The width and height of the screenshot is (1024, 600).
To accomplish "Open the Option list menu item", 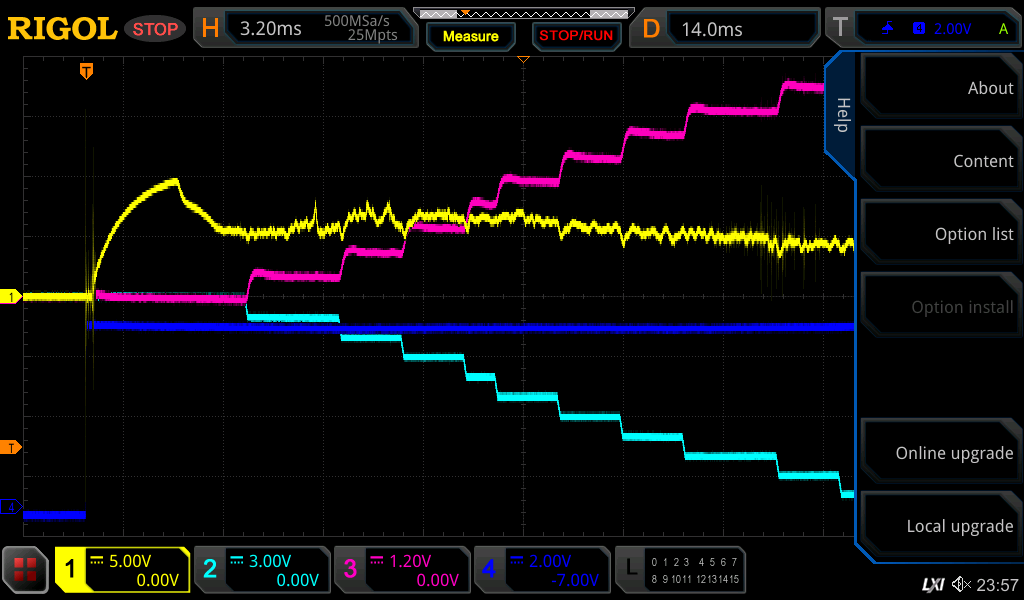I will (940, 234).
